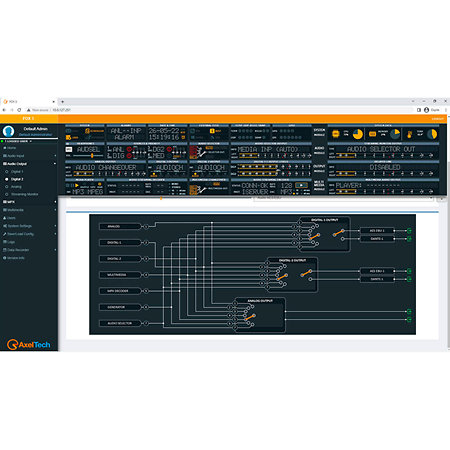Click the temperature pie chart
Screen dimensions: 450x450
pos(432,134)
